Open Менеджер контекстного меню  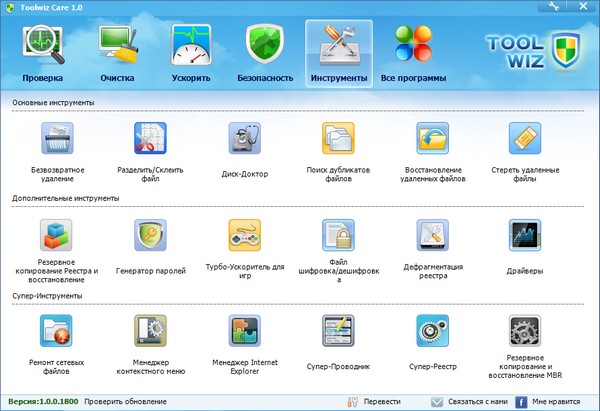point(152,334)
